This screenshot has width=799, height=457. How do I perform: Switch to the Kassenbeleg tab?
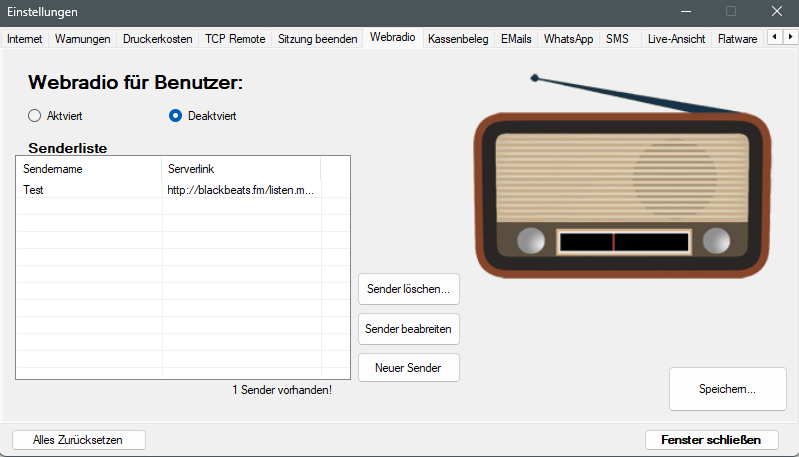coord(458,39)
